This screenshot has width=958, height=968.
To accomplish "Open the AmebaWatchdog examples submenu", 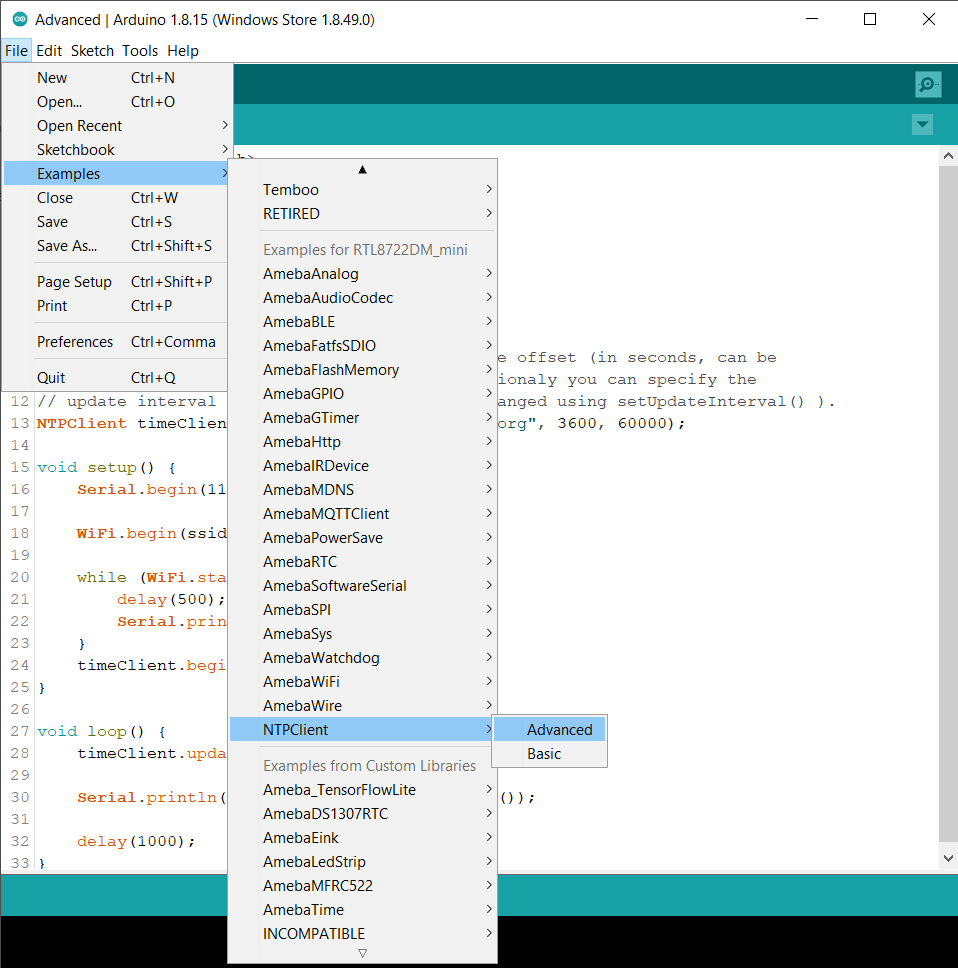I will point(362,659).
